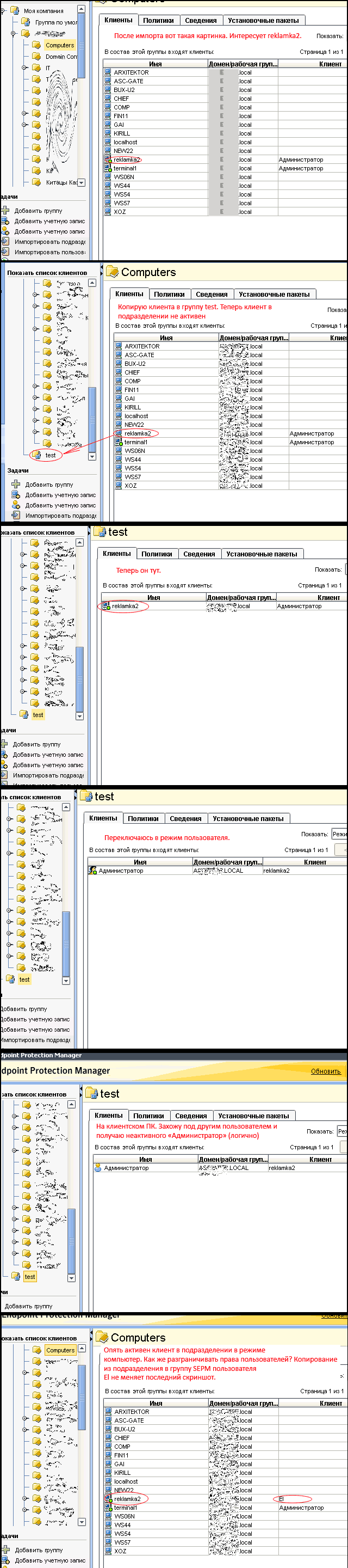Screen dimensions: 348x1568
Task: Sort by 'Клиент' column in 'Переключаюсь' screenshot
Action: (306, 862)
